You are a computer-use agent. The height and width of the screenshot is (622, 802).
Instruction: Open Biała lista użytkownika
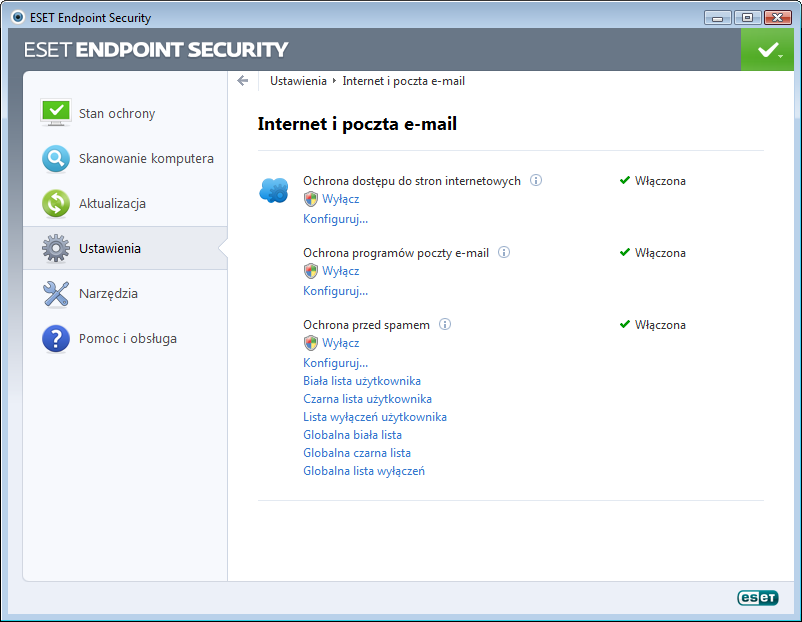tap(362, 381)
